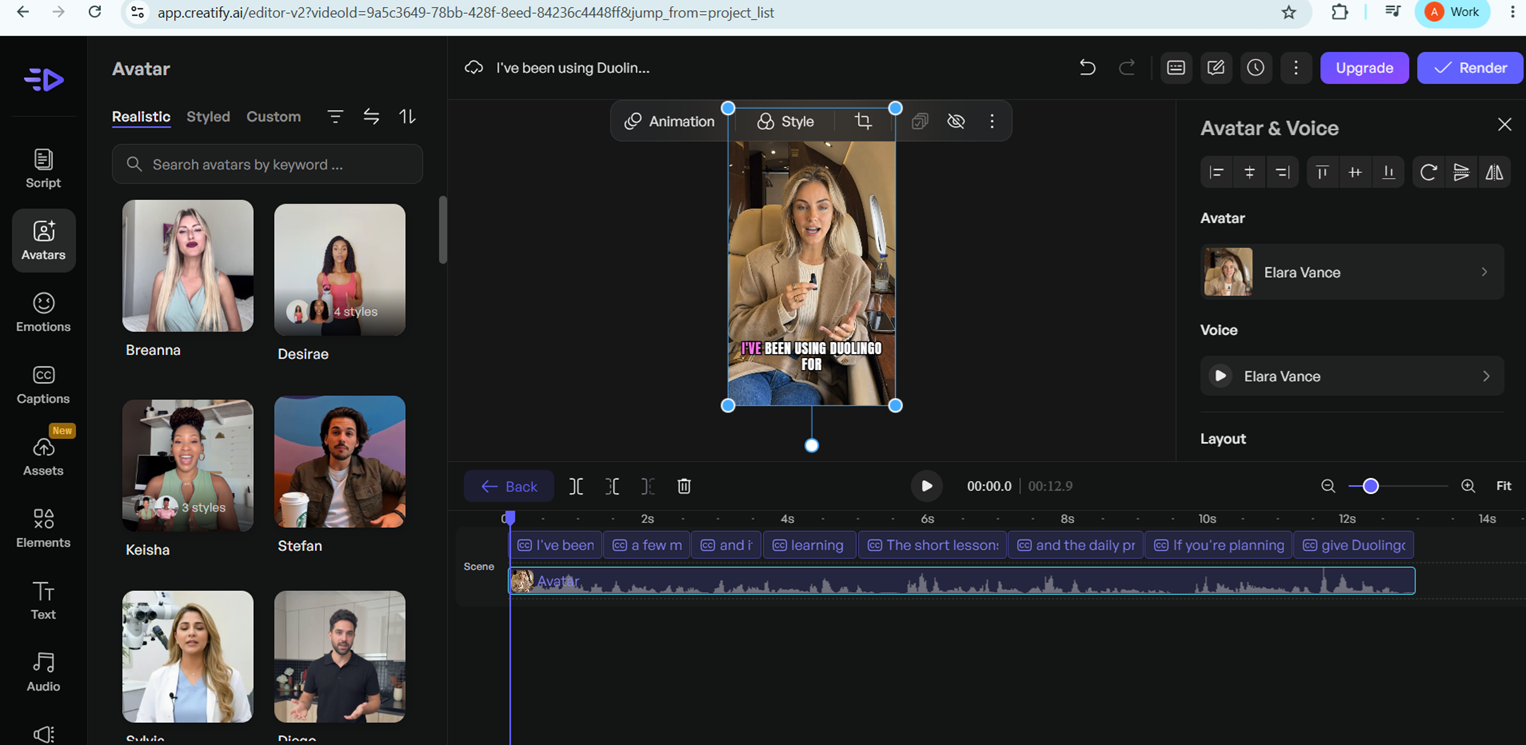Open version history clock icon

[1255, 68]
